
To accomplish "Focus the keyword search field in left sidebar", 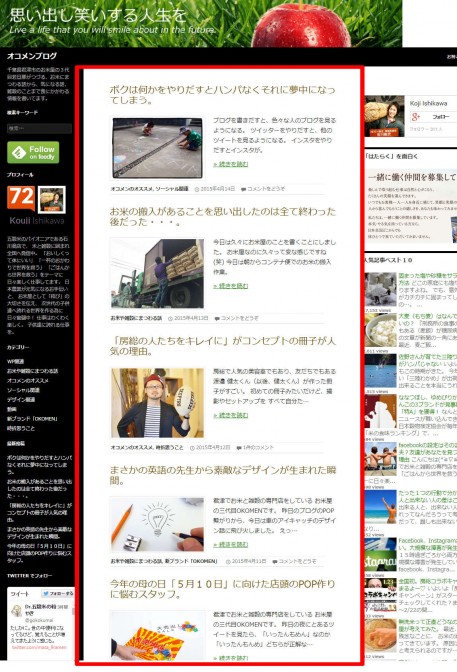I will (39, 128).
